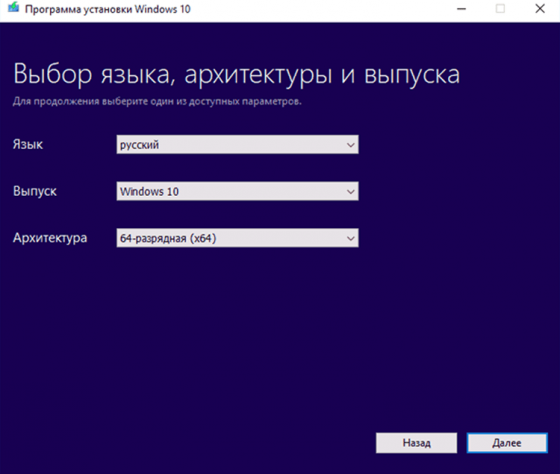560x474 pixels.
Task: Select the 64-разрядная (x64) text value
Action: pos(168,238)
